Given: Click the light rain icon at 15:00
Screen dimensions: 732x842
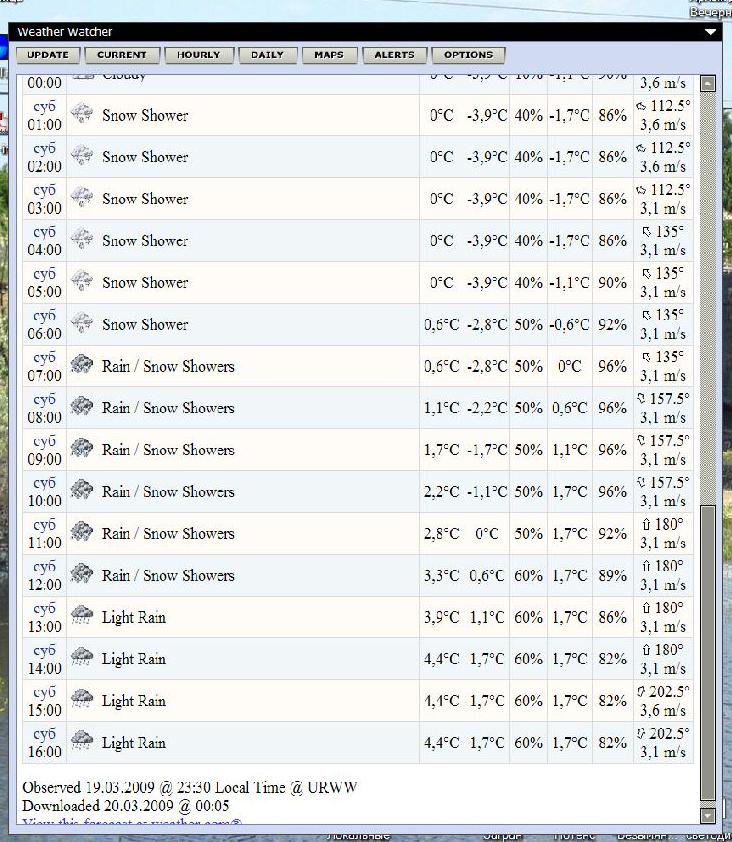Looking at the screenshot, I should pos(82,699).
